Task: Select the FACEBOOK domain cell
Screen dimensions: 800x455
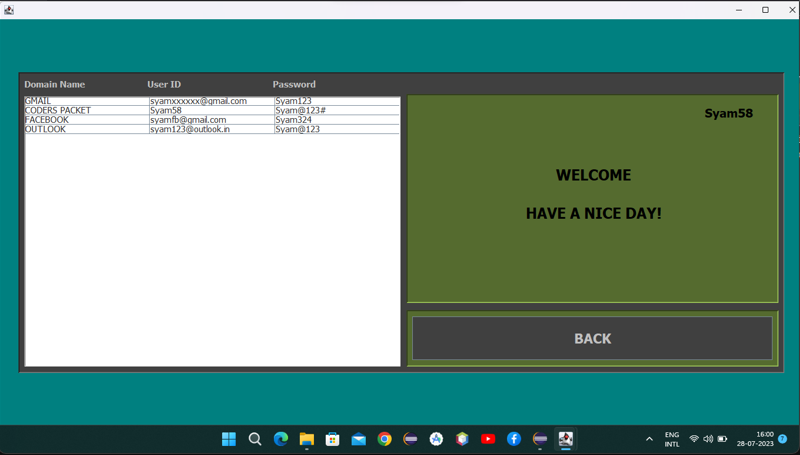Action: 87,120
